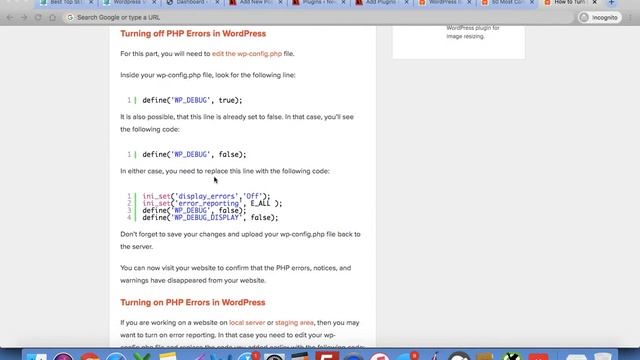Follow the staging area link
Screen dimensions: 640x360
(294, 322)
